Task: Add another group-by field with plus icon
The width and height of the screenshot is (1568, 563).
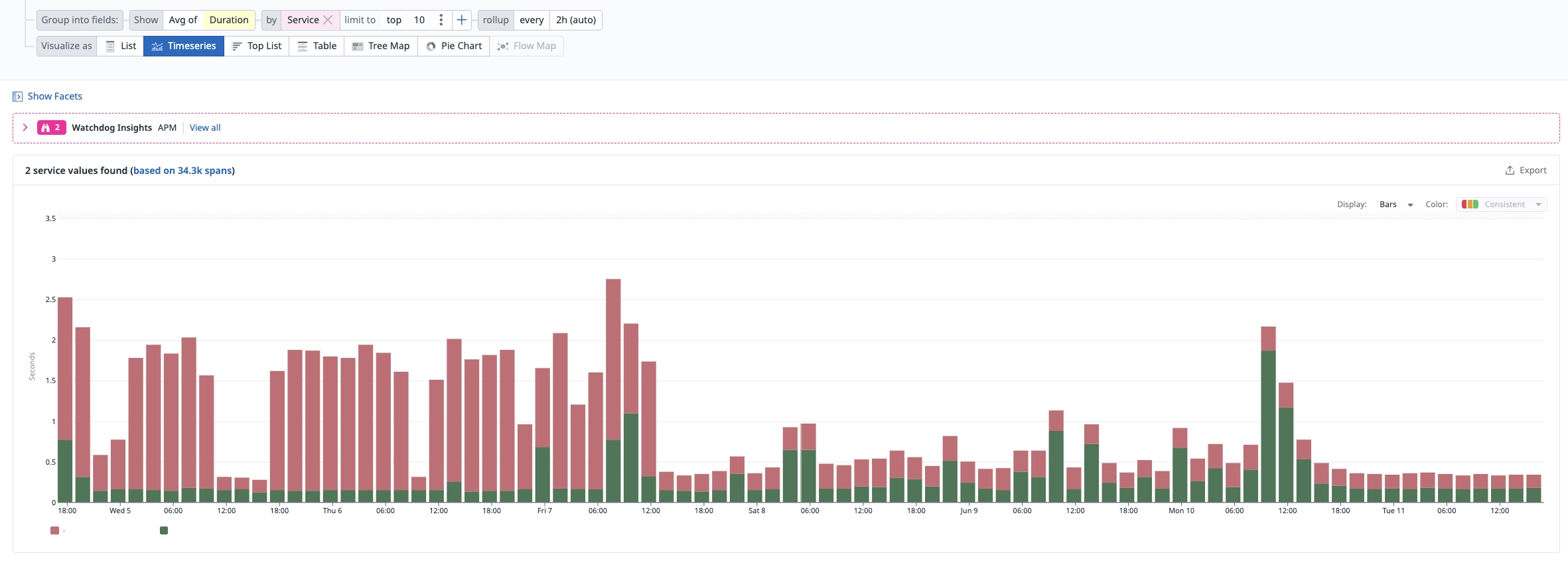Action: [462, 20]
